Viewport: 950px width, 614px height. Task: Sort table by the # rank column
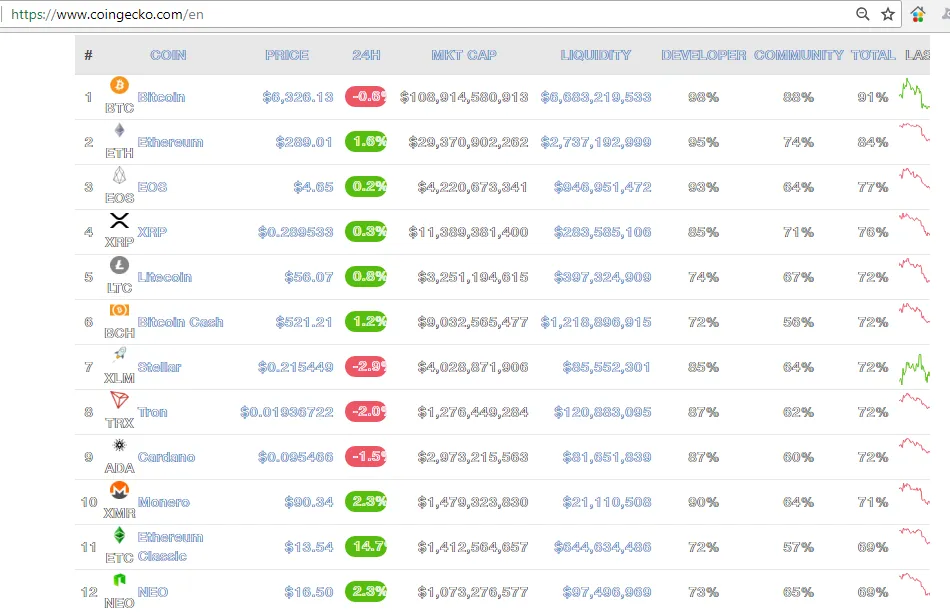(88, 55)
